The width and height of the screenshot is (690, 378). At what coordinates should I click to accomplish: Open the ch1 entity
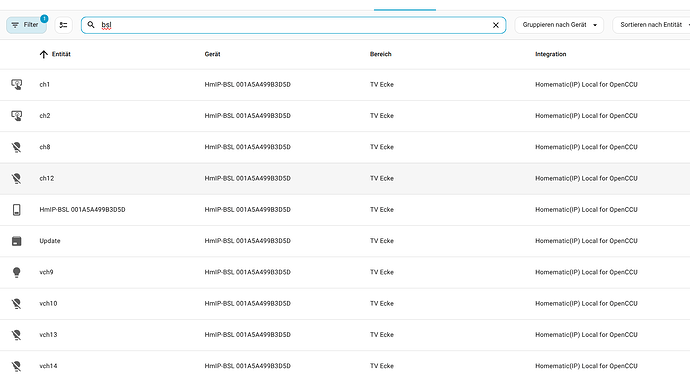pos(44,84)
